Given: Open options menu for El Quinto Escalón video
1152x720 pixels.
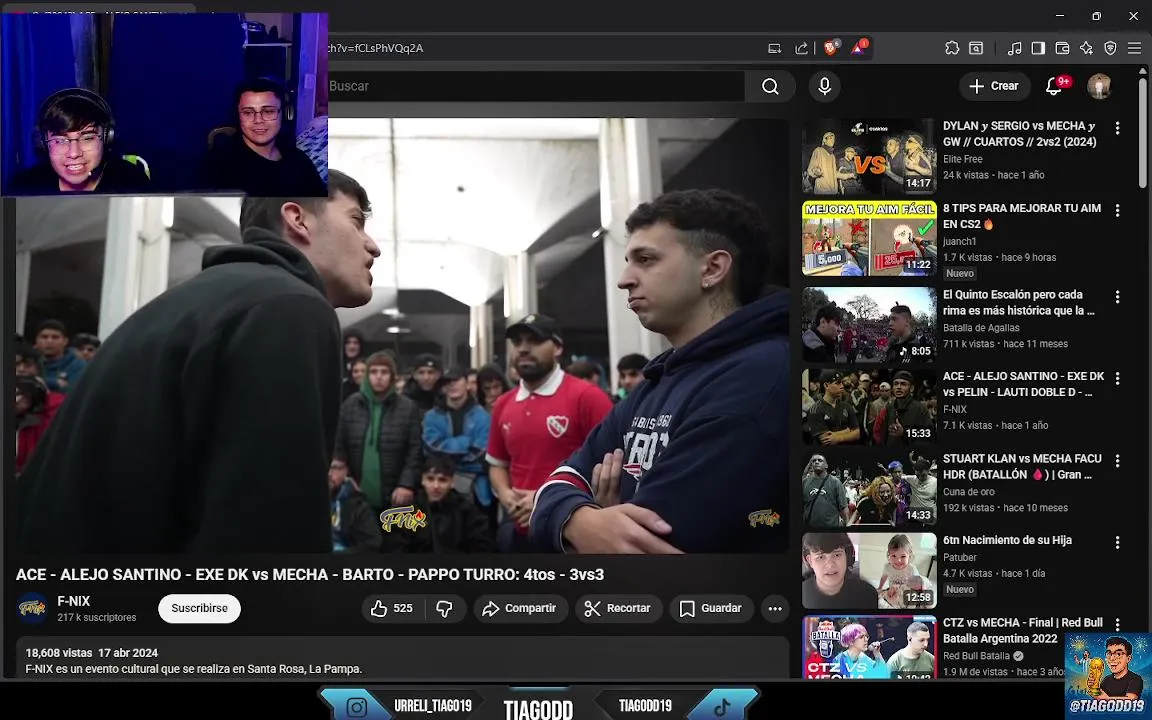Looking at the screenshot, I should point(1117,297).
